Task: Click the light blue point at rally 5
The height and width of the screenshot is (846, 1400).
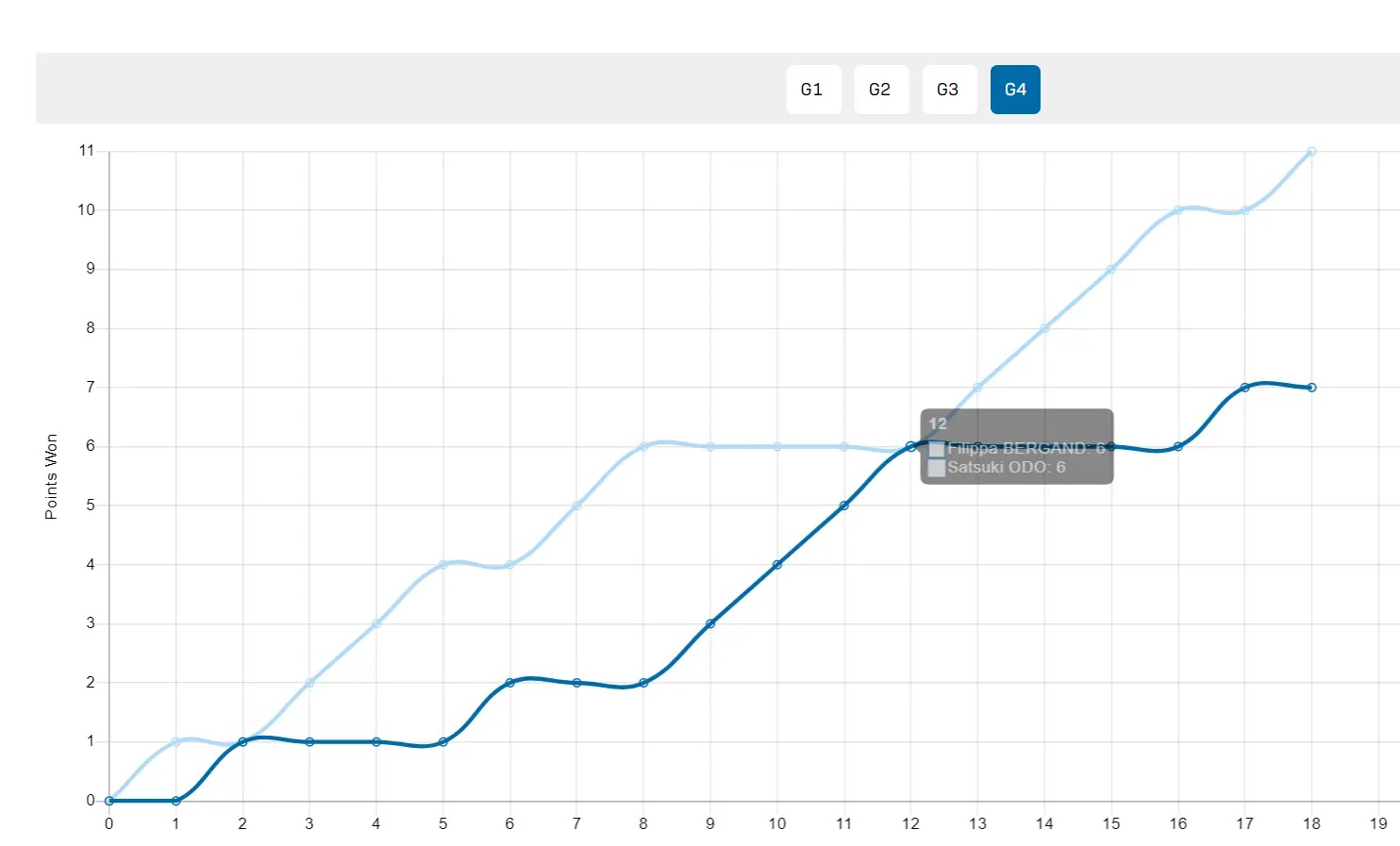Action: [442, 565]
